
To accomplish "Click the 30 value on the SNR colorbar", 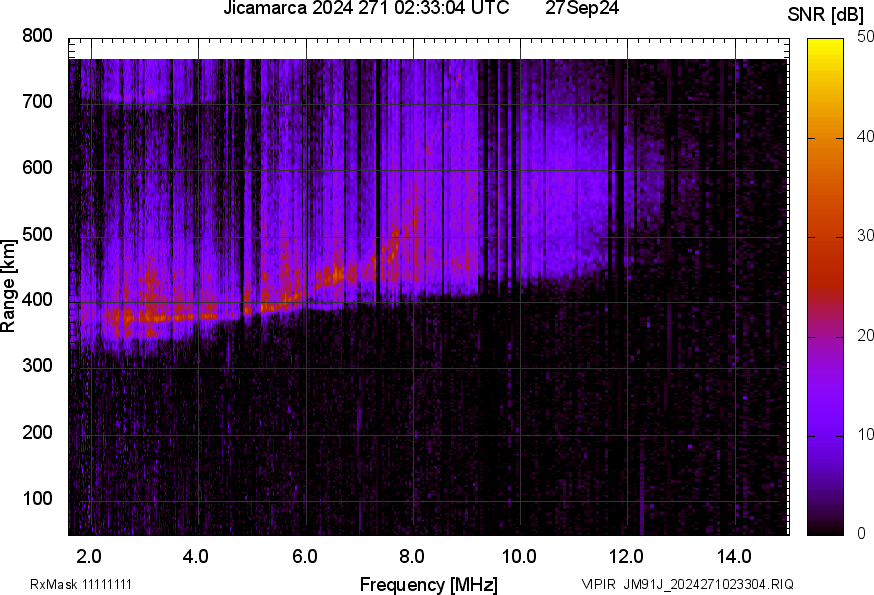I will pyautogui.click(x=865, y=235).
